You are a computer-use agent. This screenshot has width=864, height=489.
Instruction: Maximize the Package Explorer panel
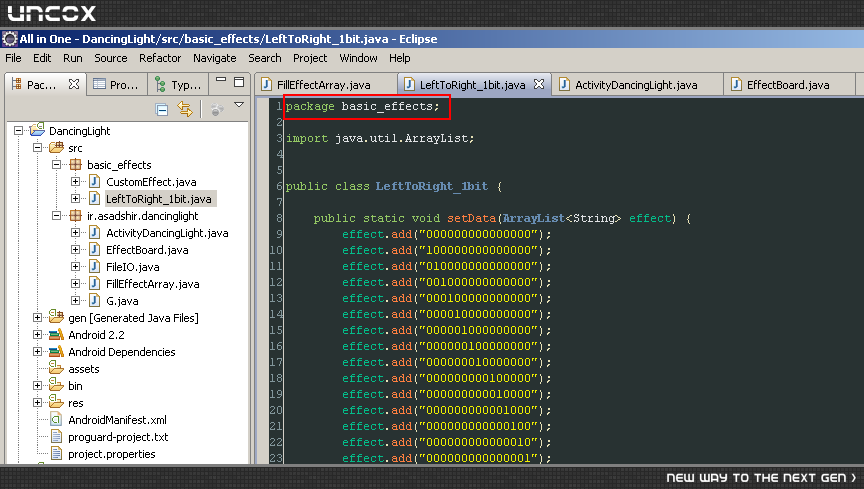point(239,82)
